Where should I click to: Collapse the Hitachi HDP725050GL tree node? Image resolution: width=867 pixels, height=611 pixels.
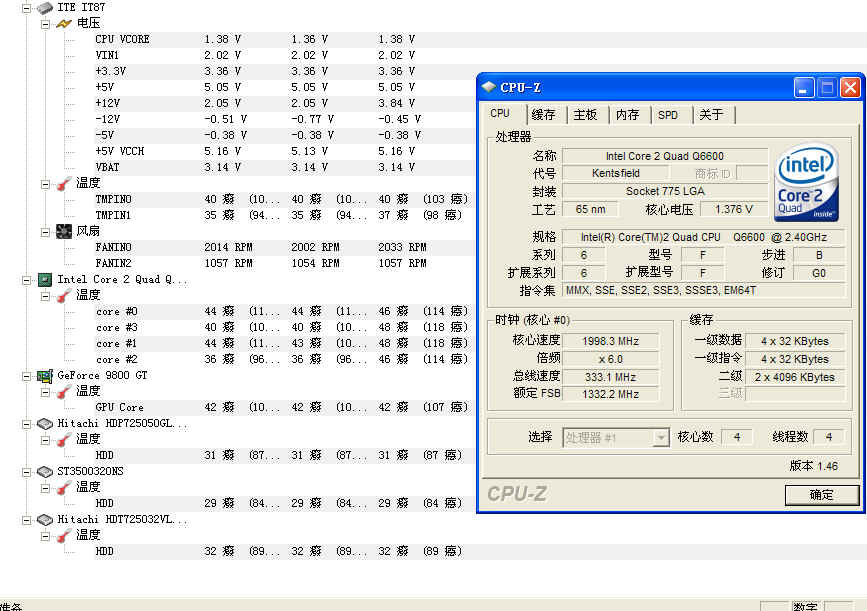coord(26,425)
